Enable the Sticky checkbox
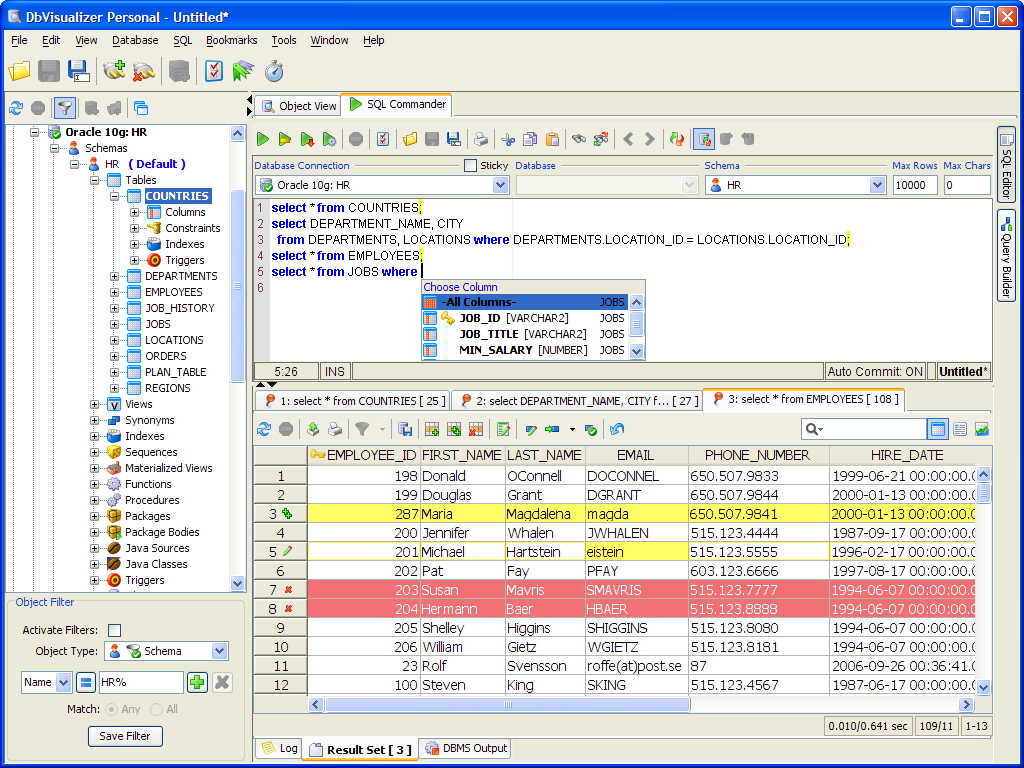Screen dimensions: 1024x768 tap(471, 165)
